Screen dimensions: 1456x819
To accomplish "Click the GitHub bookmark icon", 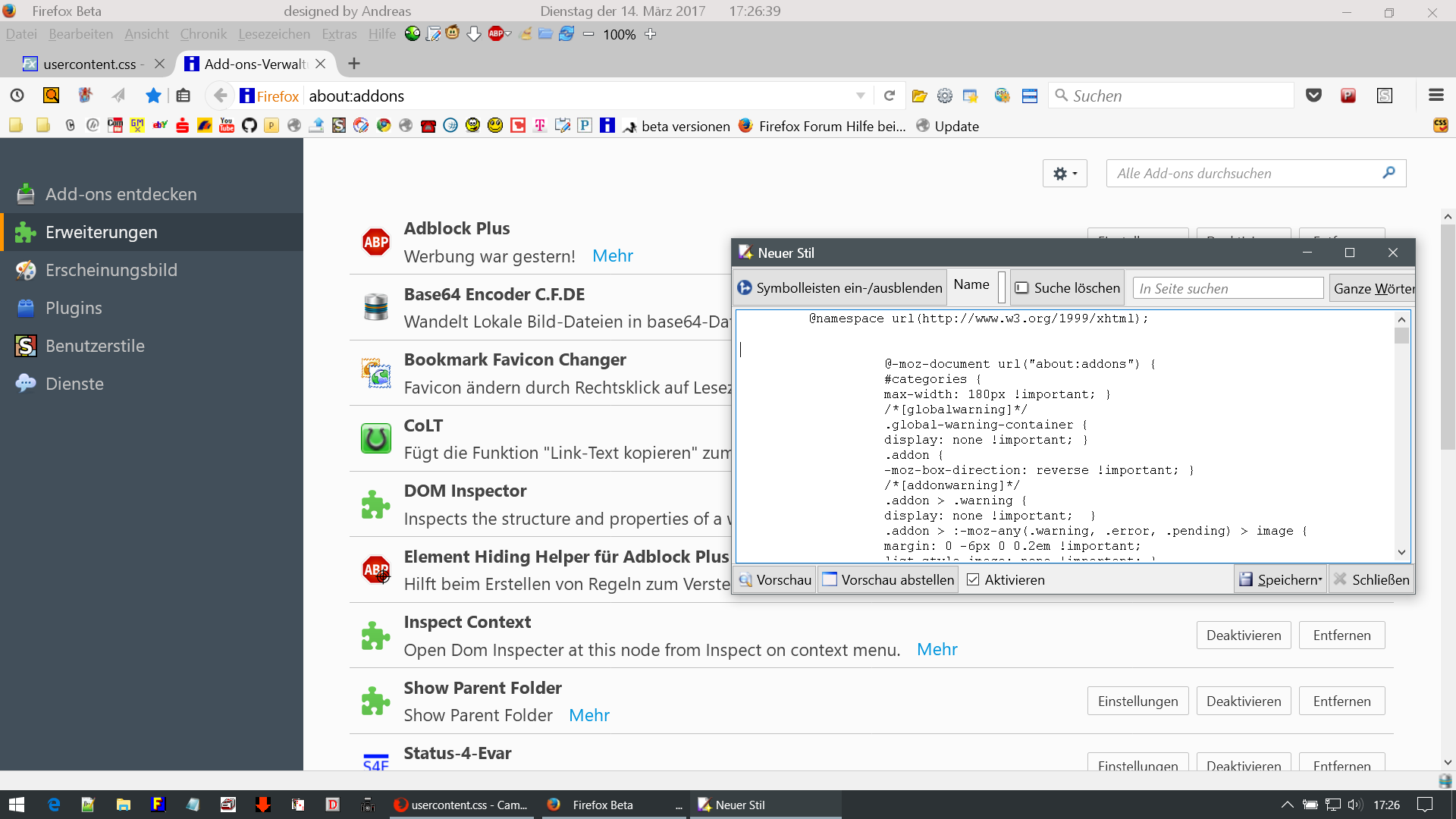I will tap(249, 126).
